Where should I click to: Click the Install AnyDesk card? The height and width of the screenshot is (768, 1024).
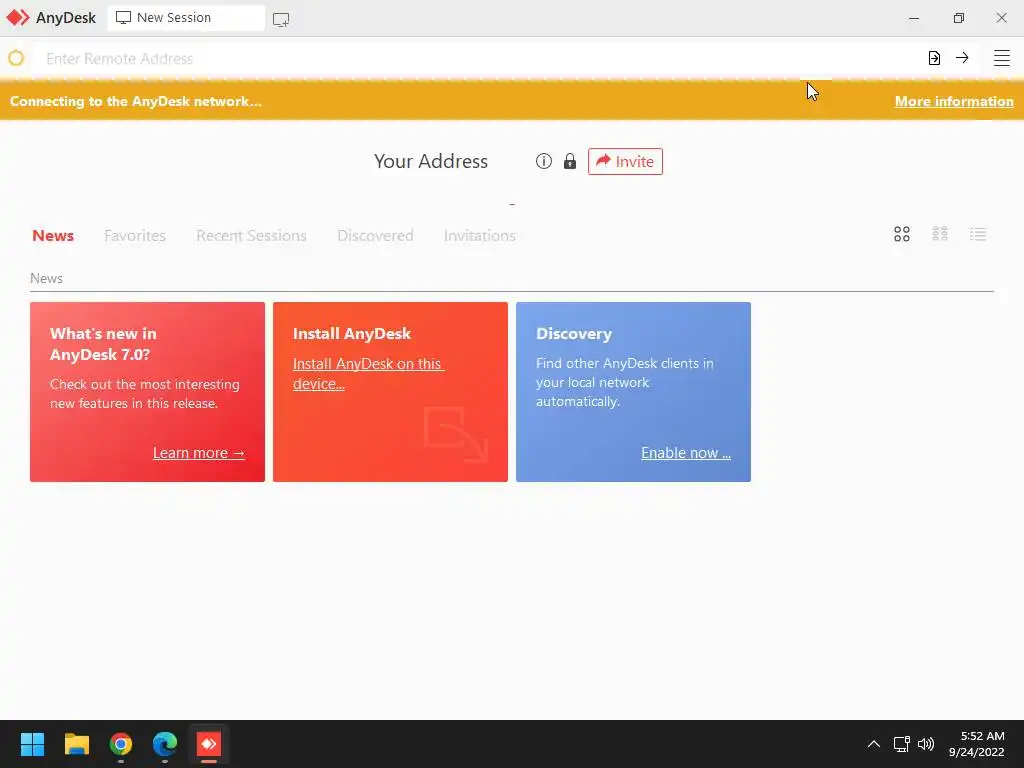(x=391, y=392)
